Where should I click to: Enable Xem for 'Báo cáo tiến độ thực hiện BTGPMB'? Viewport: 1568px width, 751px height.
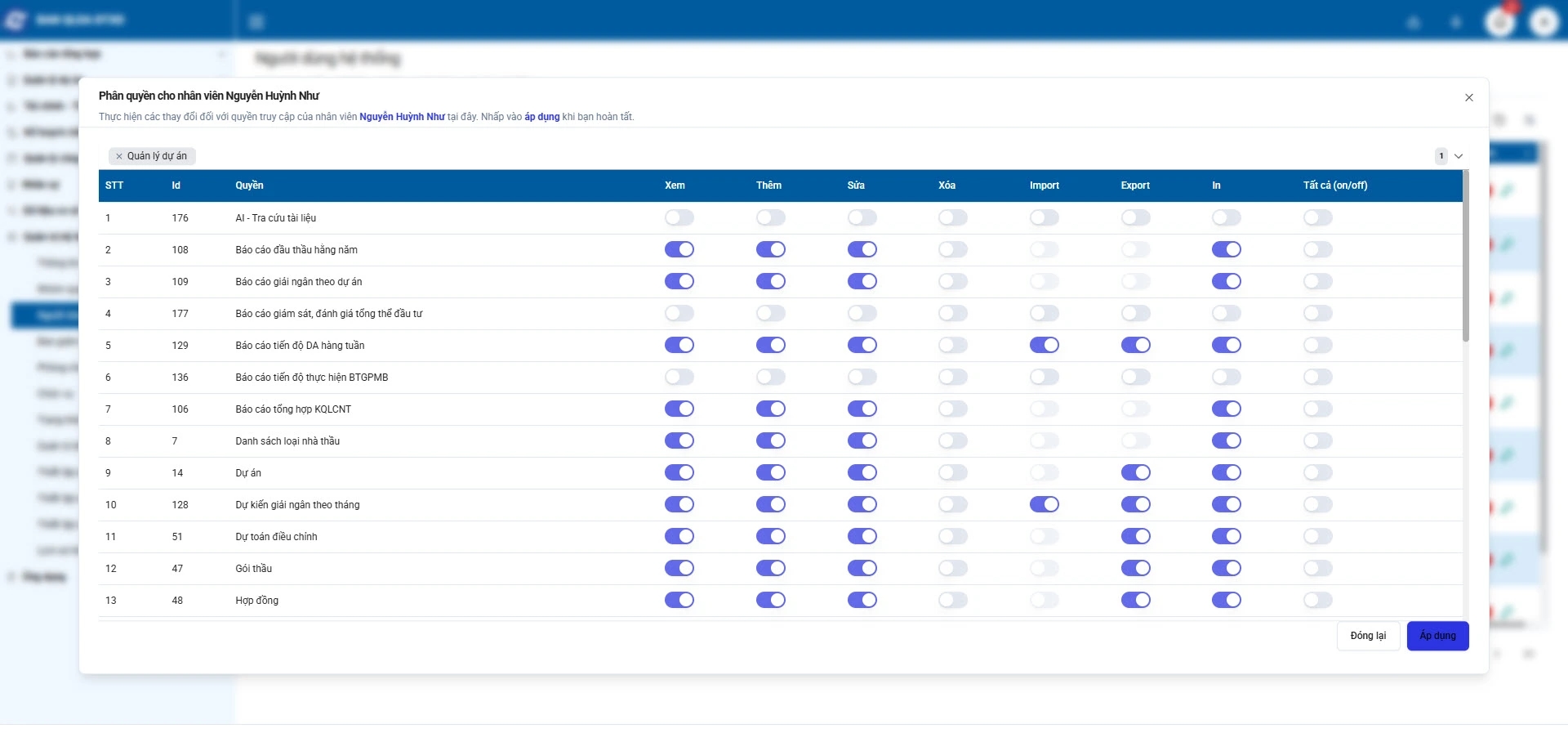679,378
